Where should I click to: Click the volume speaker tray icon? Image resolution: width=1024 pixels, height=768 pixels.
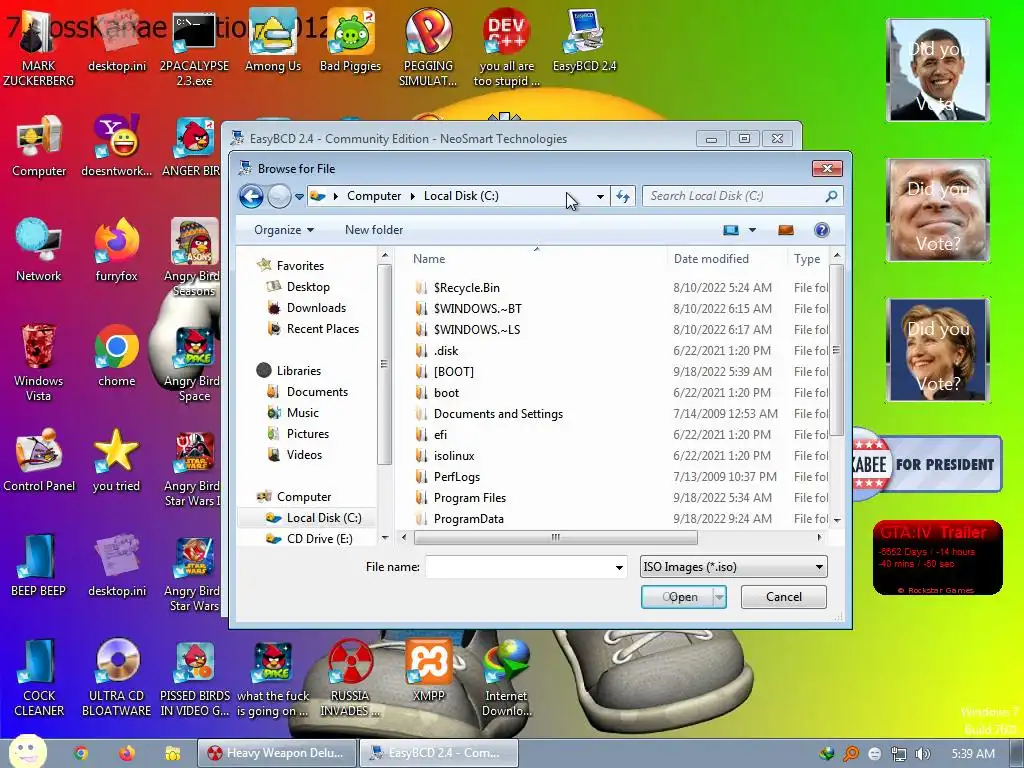tap(922, 754)
